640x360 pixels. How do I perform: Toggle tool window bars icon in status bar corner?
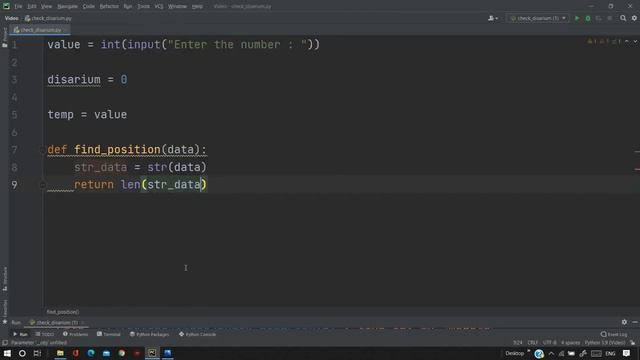[4, 343]
